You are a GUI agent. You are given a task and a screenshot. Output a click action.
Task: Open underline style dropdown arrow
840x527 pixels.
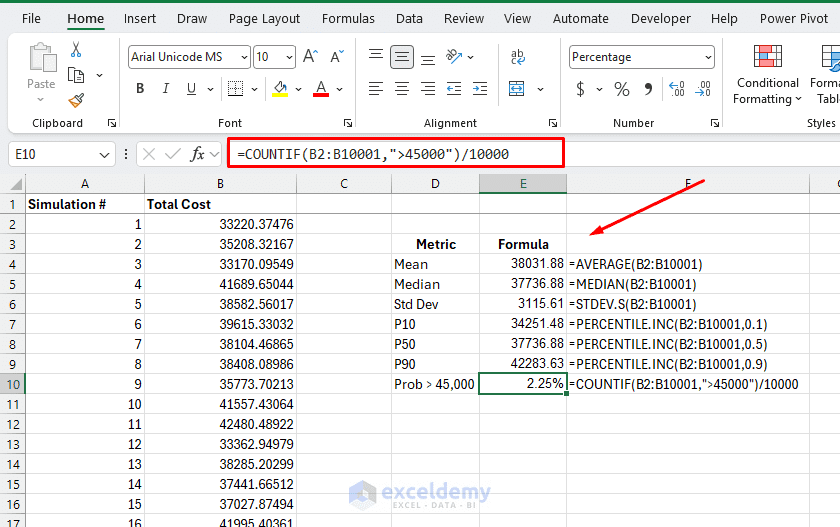(211, 89)
